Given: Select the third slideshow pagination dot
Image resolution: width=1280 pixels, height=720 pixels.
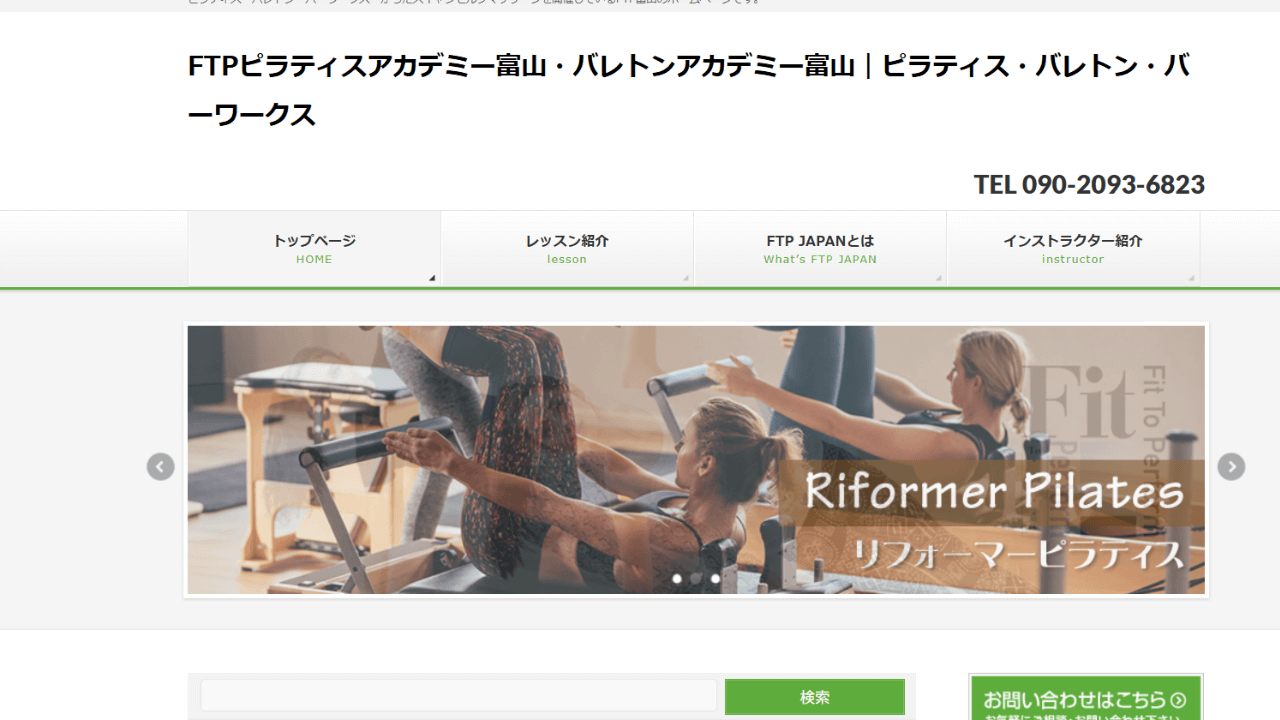Looking at the screenshot, I should click(x=715, y=578).
